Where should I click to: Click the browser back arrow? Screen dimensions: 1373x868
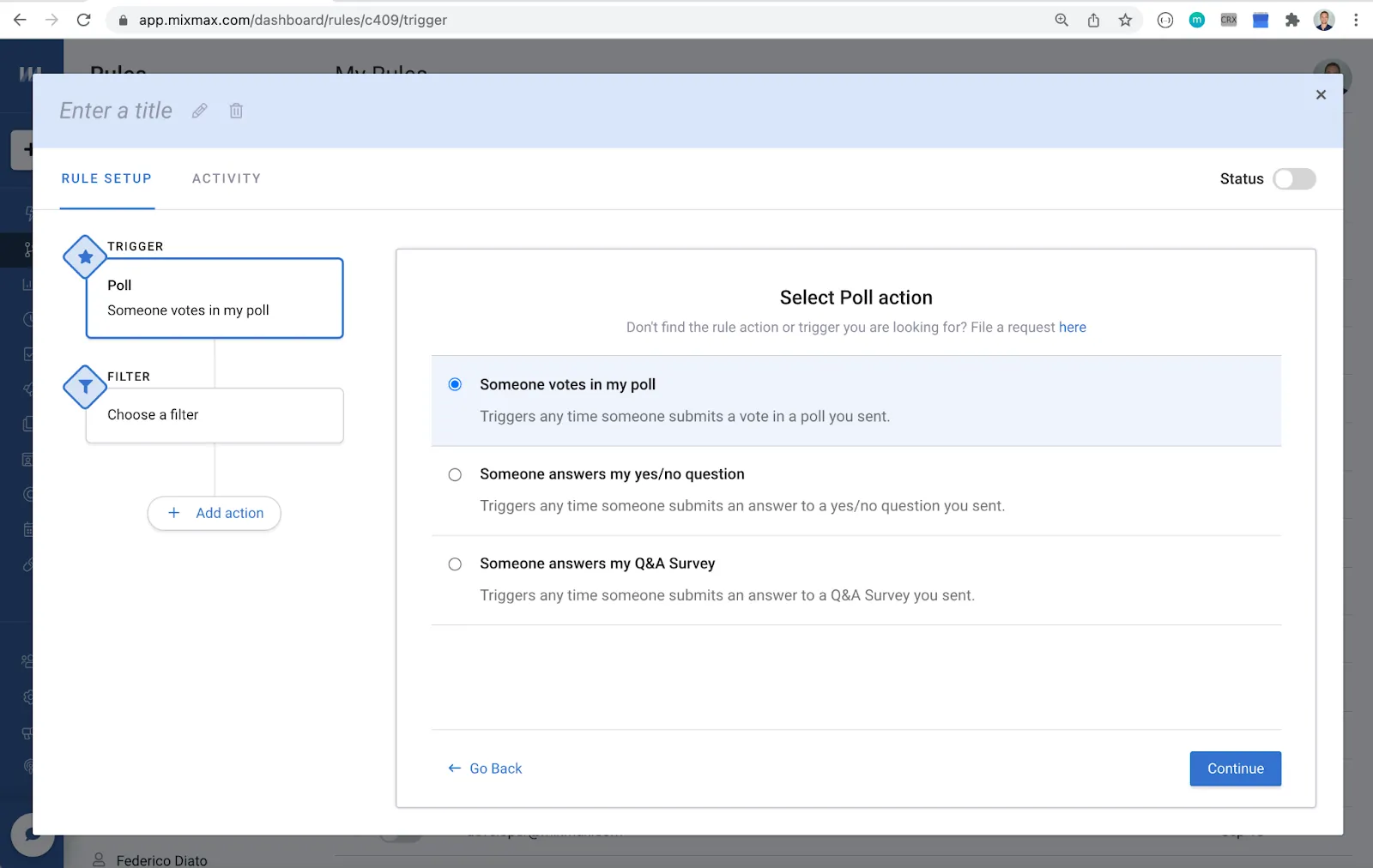[x=20, y=20]
